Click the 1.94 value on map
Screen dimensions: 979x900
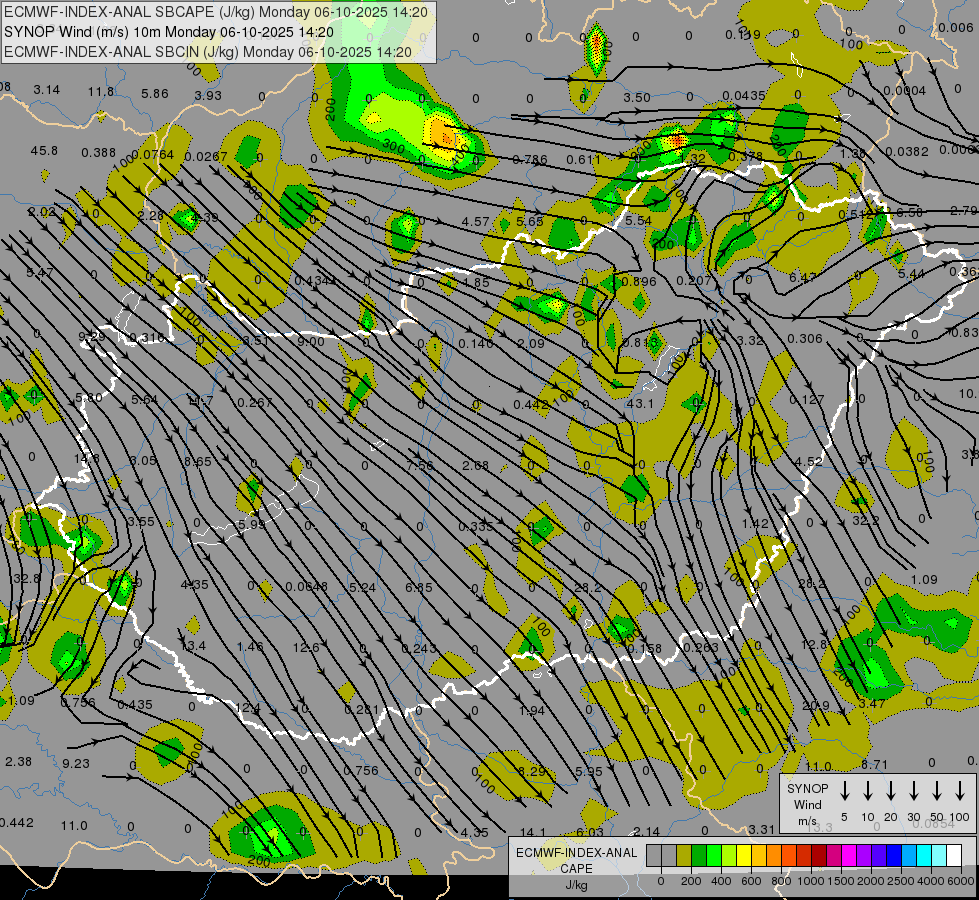[532, 710]
